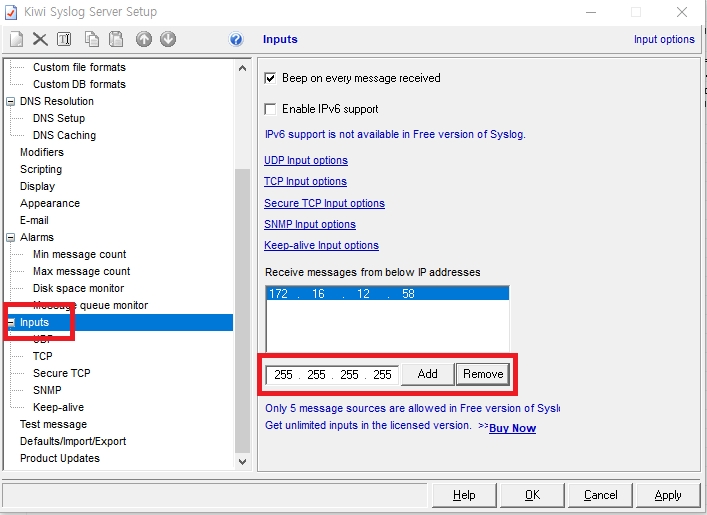Image resolution: width=707 pixels, height=515 pixels.
Task: Open UDP Input options link
Action: click(306, 160)
